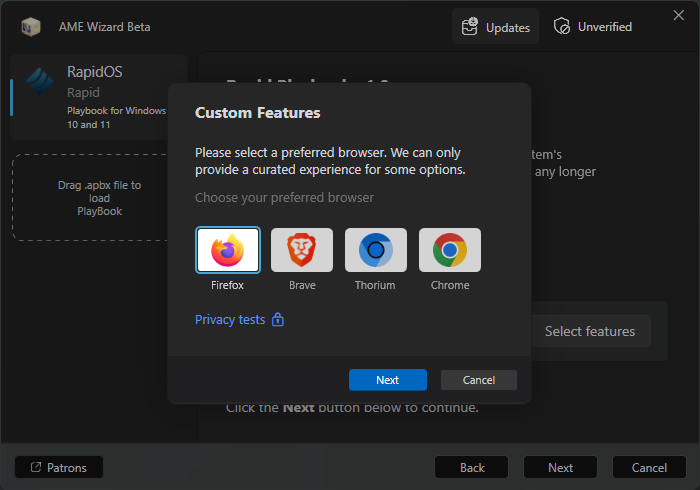Viewport: 700px width, 490px height.
Task: Click the Select features button
Action: (590, 331)
